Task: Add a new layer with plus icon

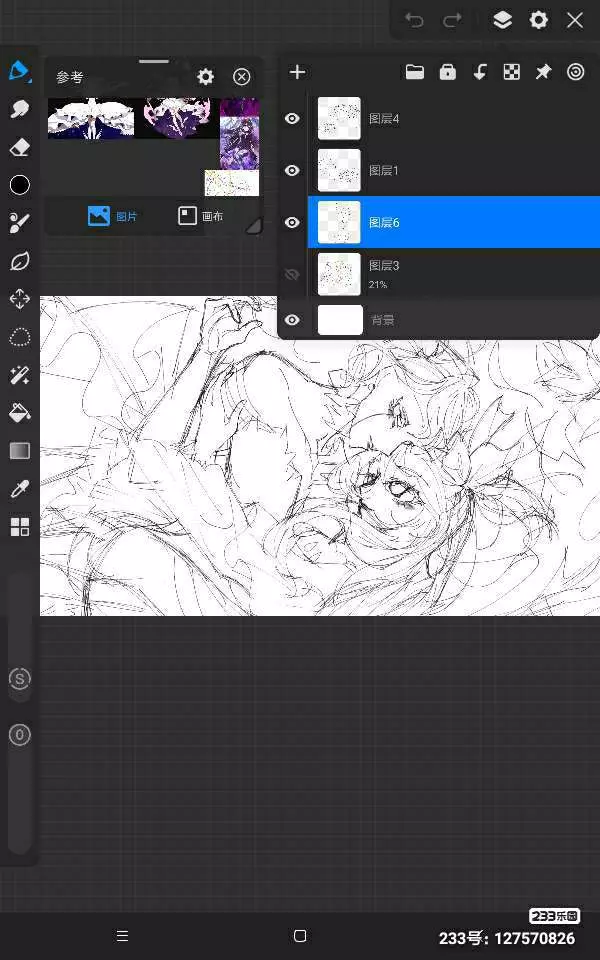Action: click(x=298, y=72)
